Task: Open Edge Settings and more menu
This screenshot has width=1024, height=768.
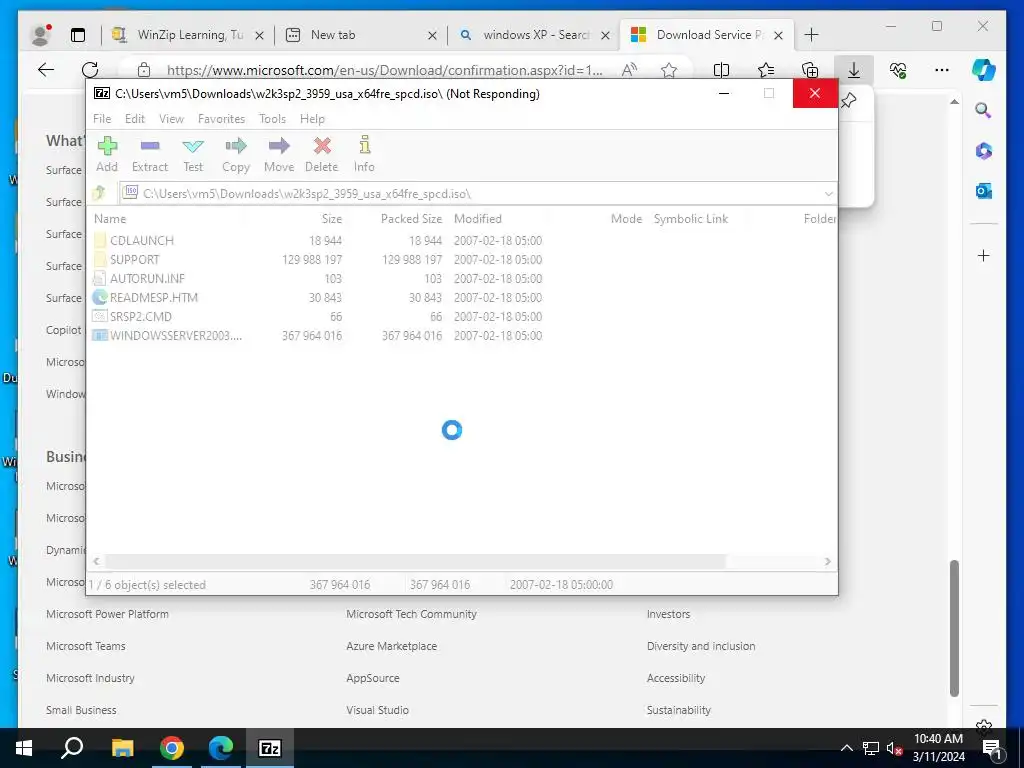Action: (942, 70)
